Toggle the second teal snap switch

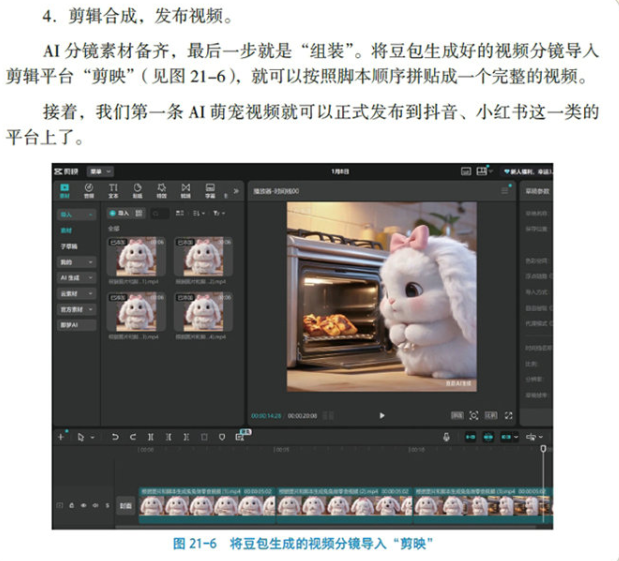click(488, 437)
